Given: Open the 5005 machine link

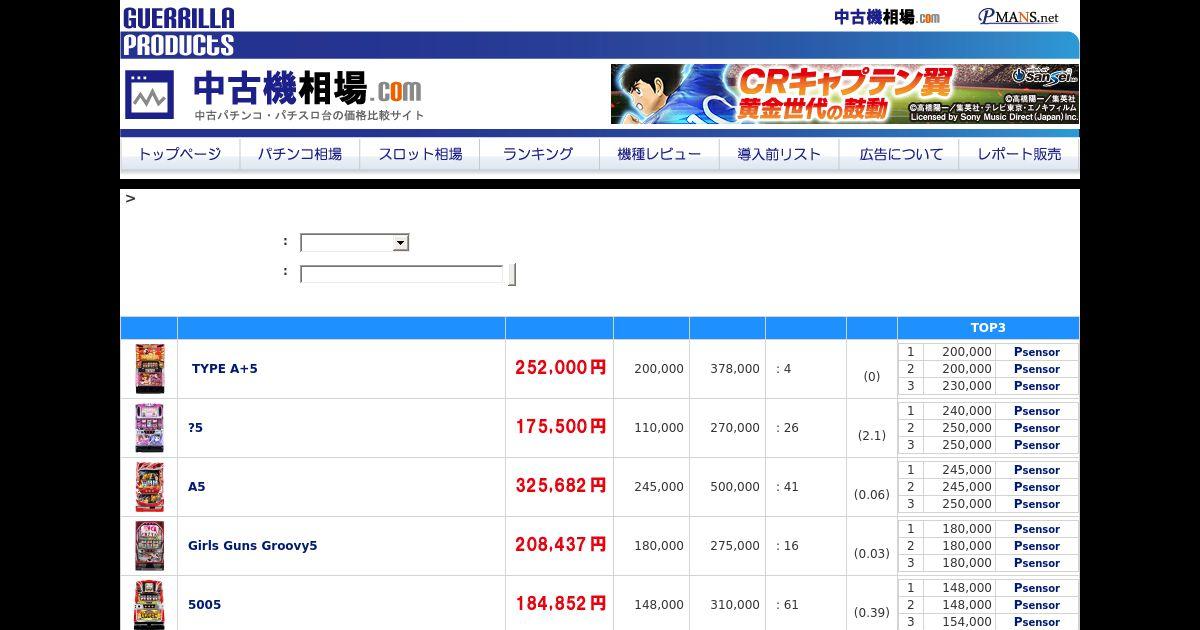Looking at the screenshot, I should pos(205,605).
